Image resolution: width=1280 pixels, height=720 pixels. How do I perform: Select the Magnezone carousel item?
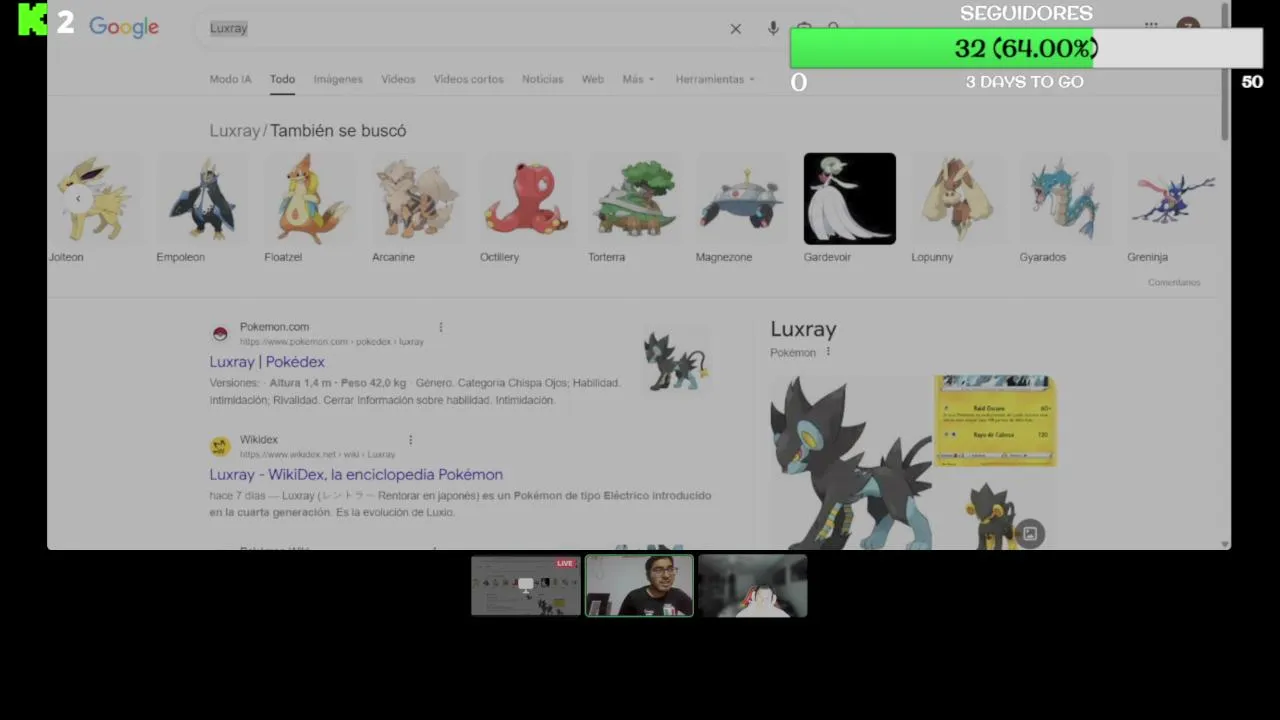[742, 208]
